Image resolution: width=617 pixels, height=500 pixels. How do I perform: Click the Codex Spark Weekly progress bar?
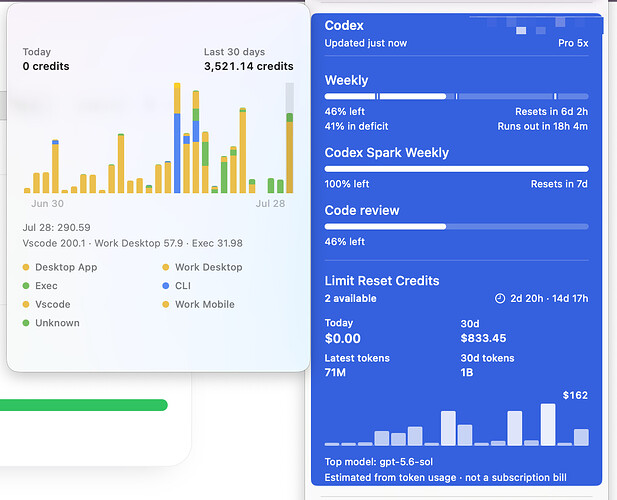456,169
